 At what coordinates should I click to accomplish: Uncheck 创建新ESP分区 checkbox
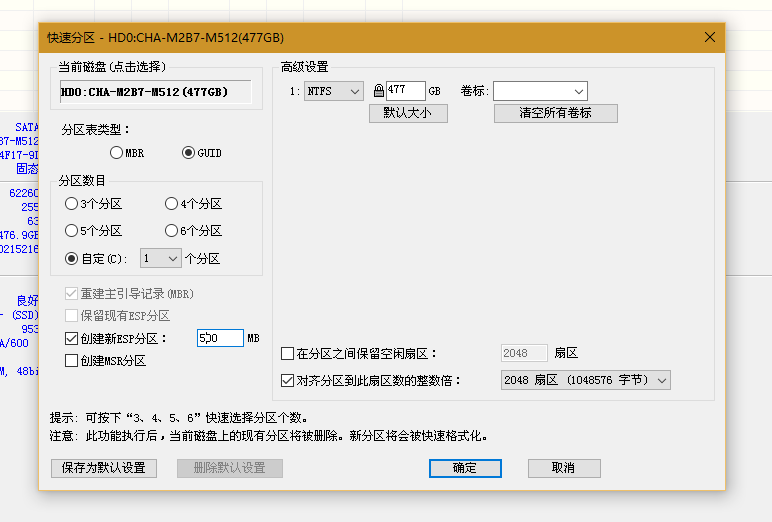tap(71, 339)
